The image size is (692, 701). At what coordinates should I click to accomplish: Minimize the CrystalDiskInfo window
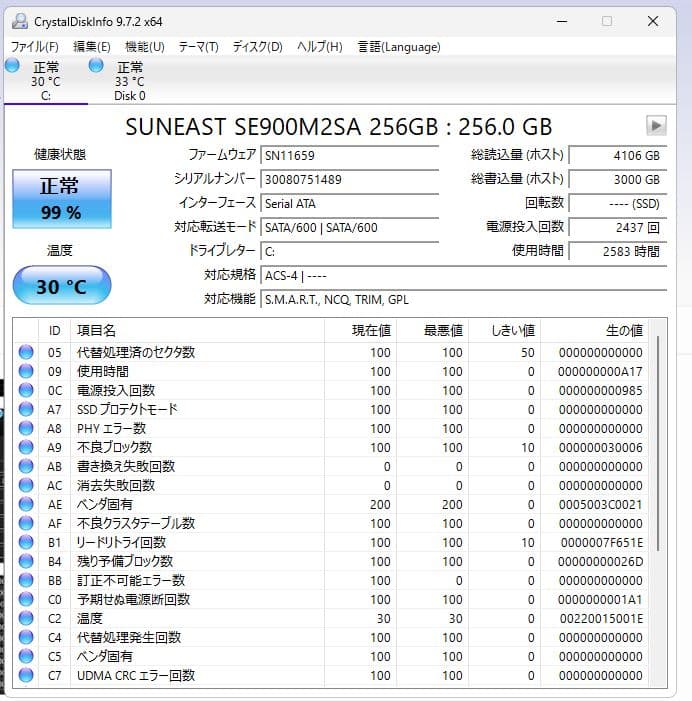point(562,21)
